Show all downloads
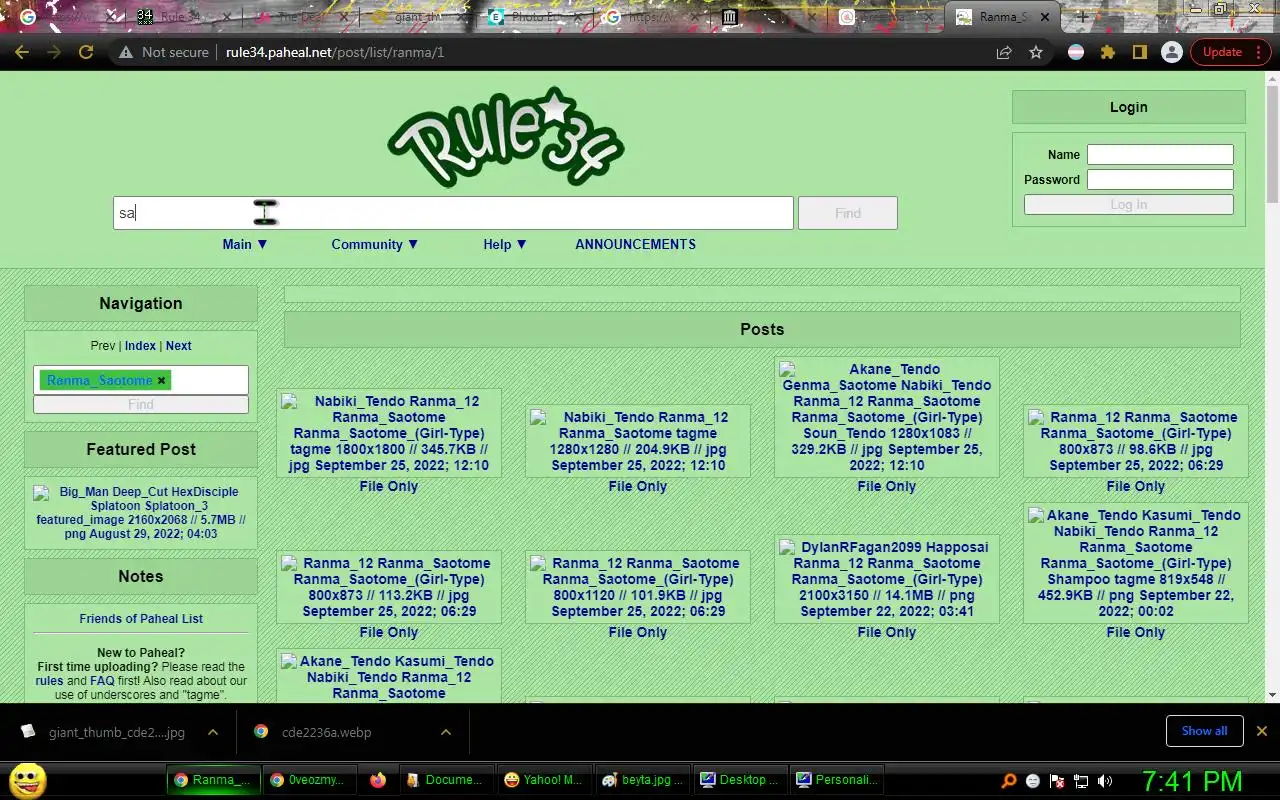This screenshot has height=800, width=1280. tap(1204, 731)
